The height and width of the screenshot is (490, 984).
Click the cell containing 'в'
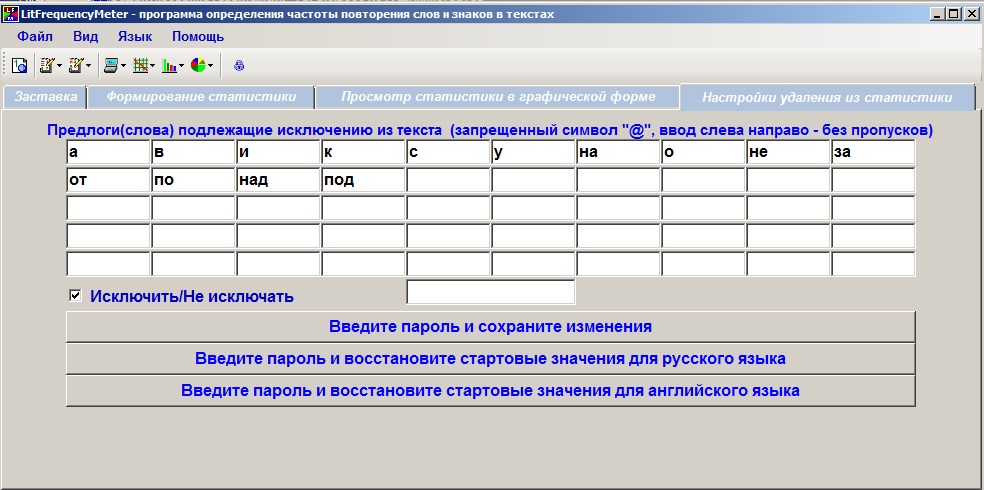[193, 152]
